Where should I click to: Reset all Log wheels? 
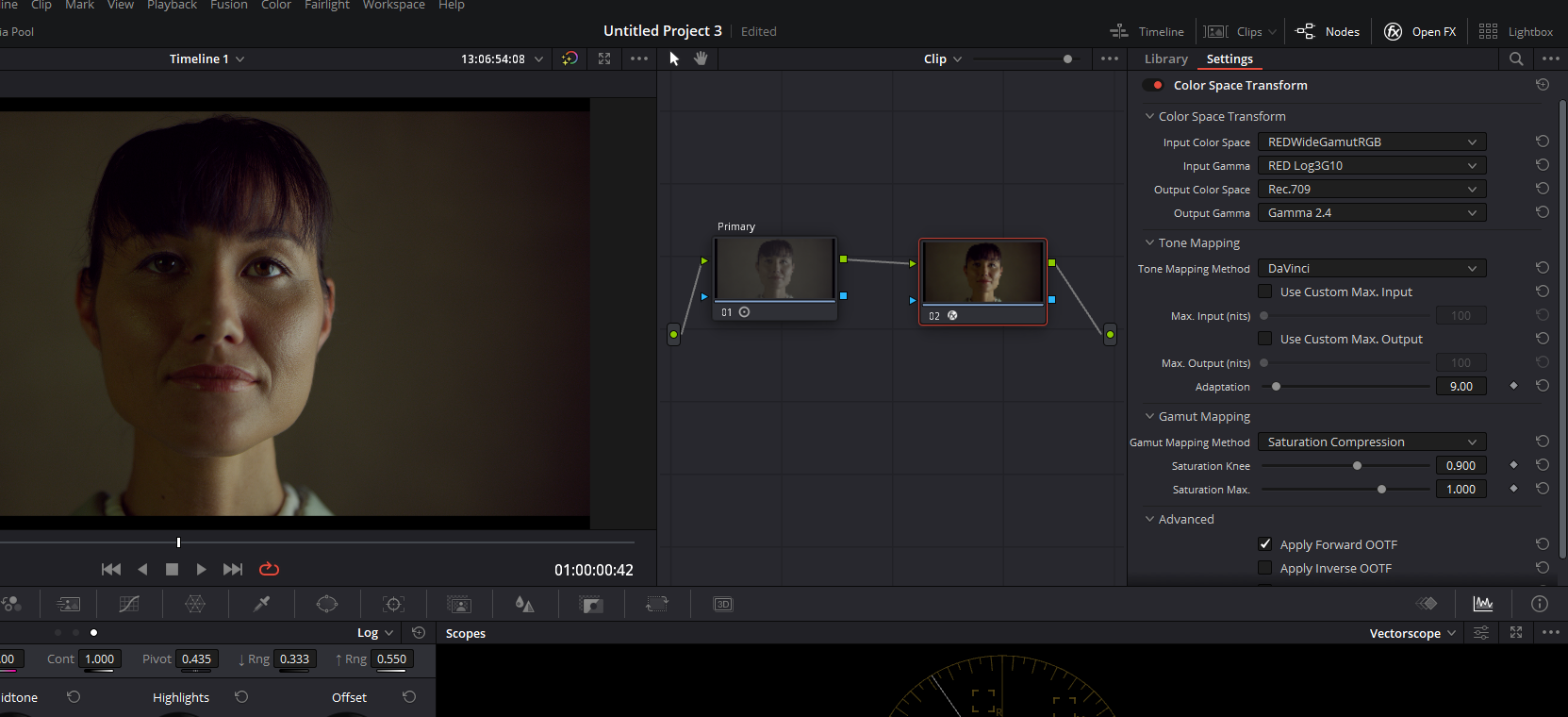pos(419,633)
